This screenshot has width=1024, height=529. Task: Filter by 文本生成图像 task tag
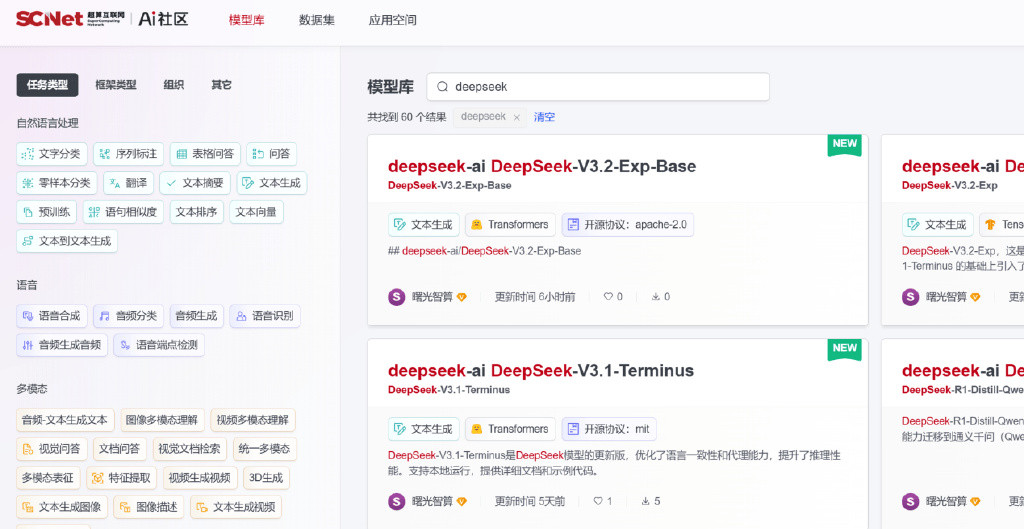coord(62,507)
